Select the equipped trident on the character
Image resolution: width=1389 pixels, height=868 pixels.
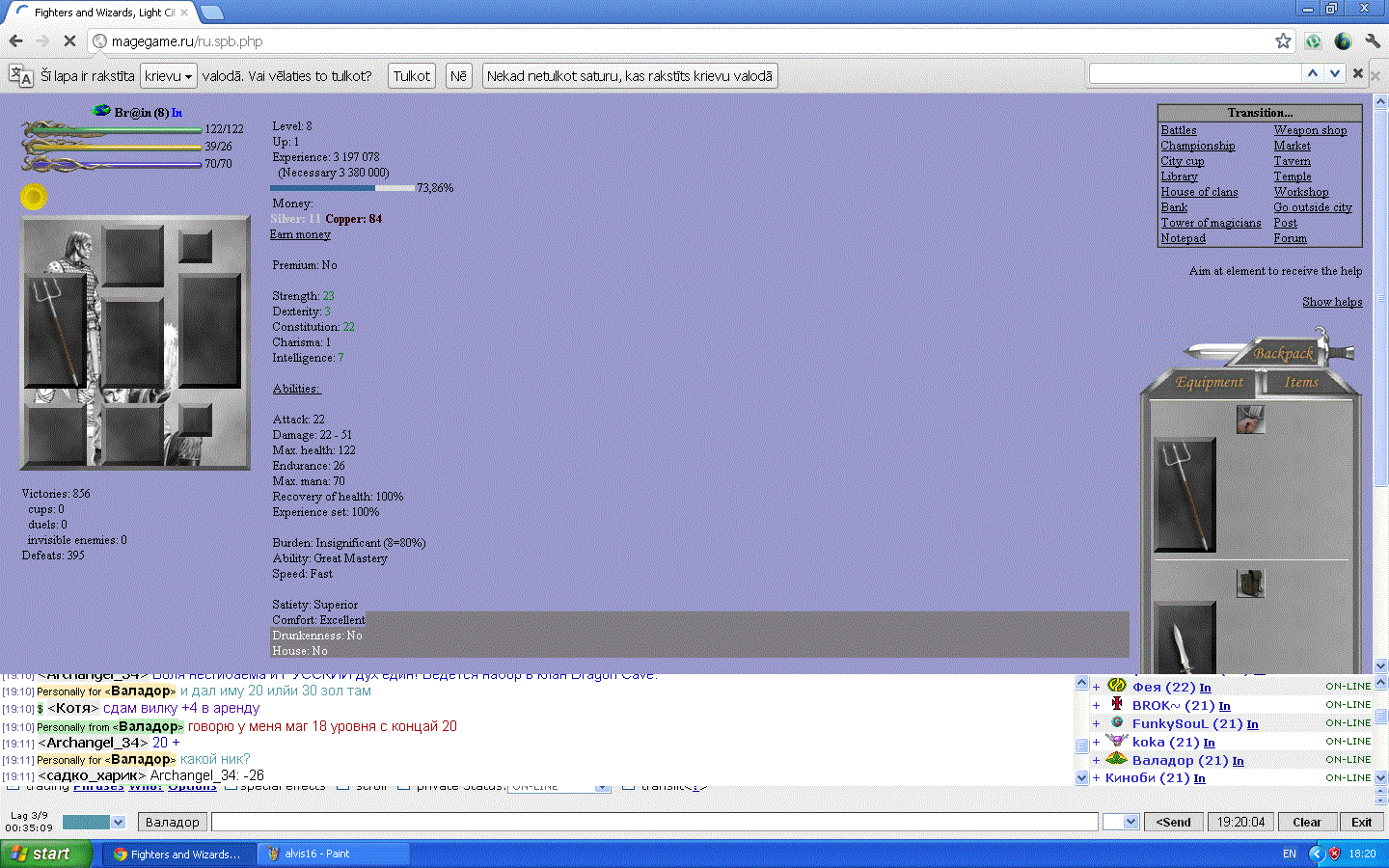click(56, 332)
